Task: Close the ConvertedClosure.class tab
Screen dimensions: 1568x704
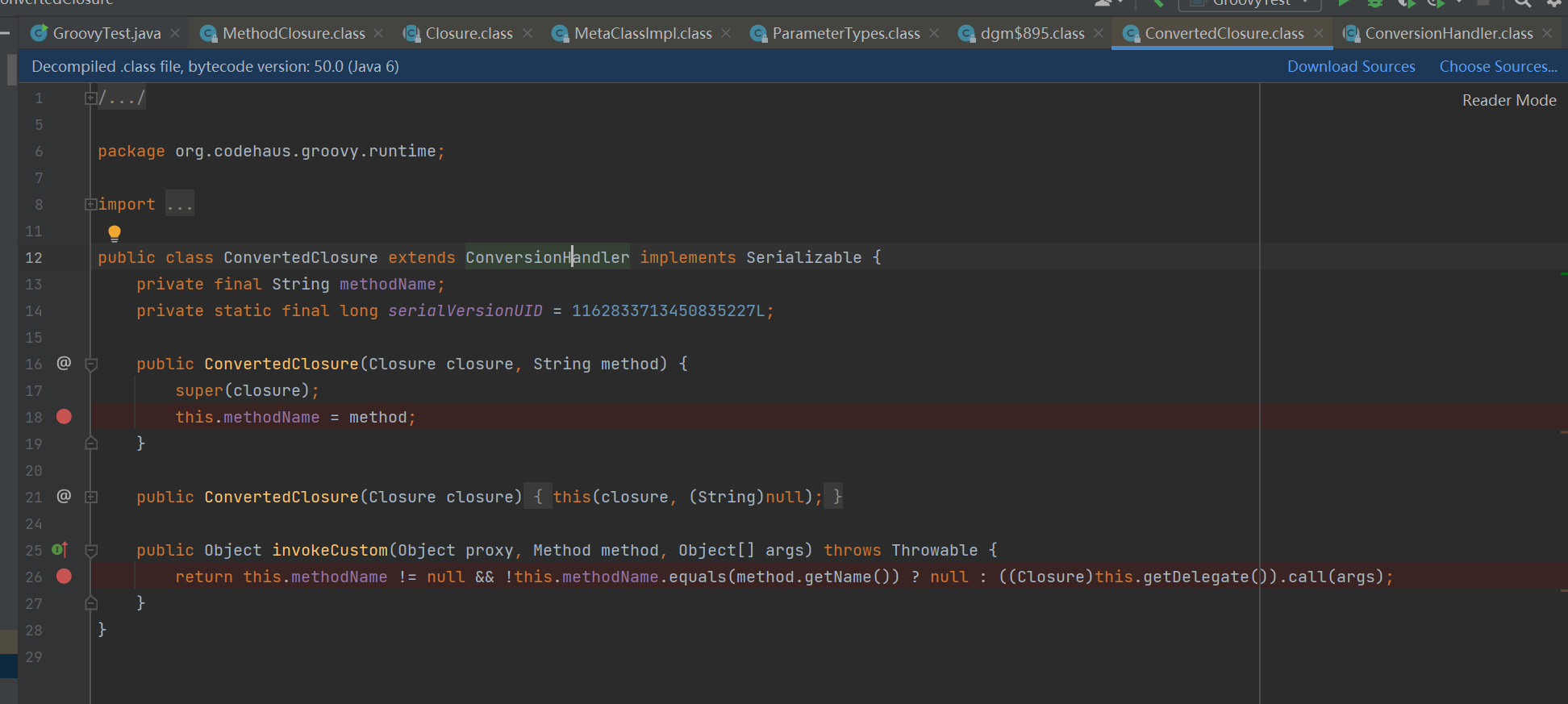Action: [1319, 33]
